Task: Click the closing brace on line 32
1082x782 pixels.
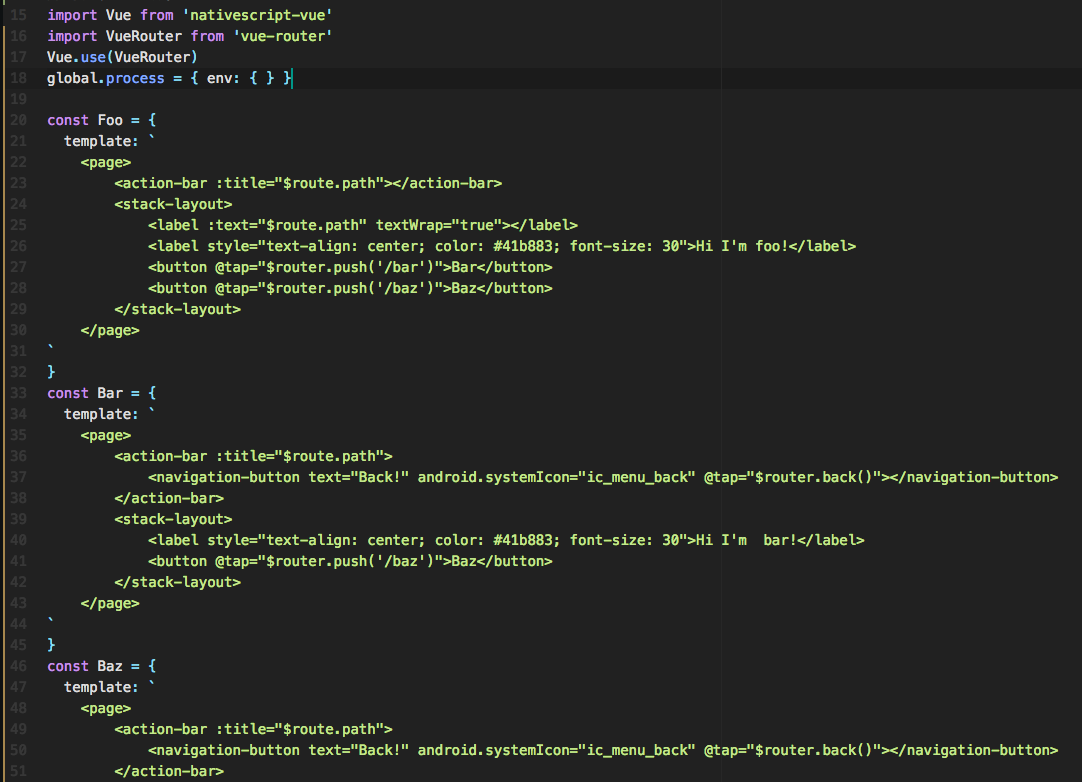Action: pos(51,372)
